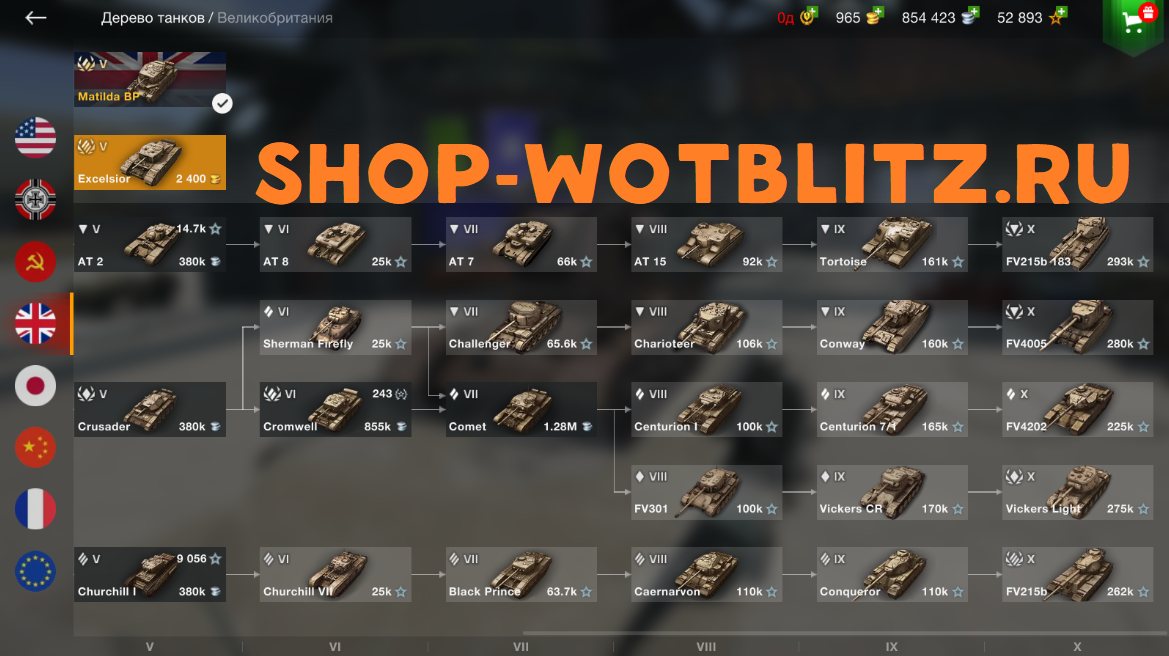Select the European Union flag nation
1169x656 pixels.
pyautogui.click(x=35, y=571)
